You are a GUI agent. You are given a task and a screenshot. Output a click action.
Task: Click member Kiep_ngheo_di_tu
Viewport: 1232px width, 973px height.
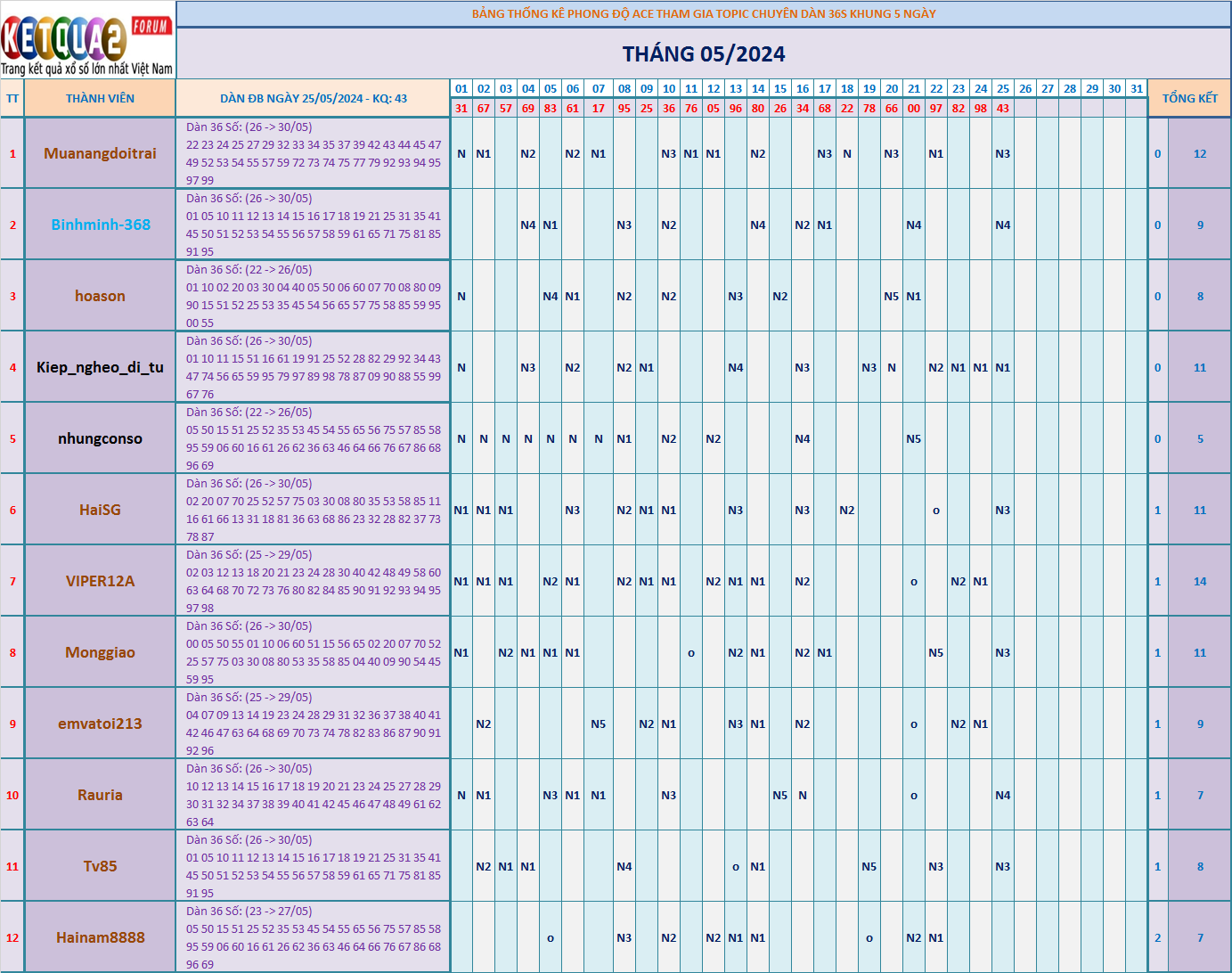click(100, 367)
